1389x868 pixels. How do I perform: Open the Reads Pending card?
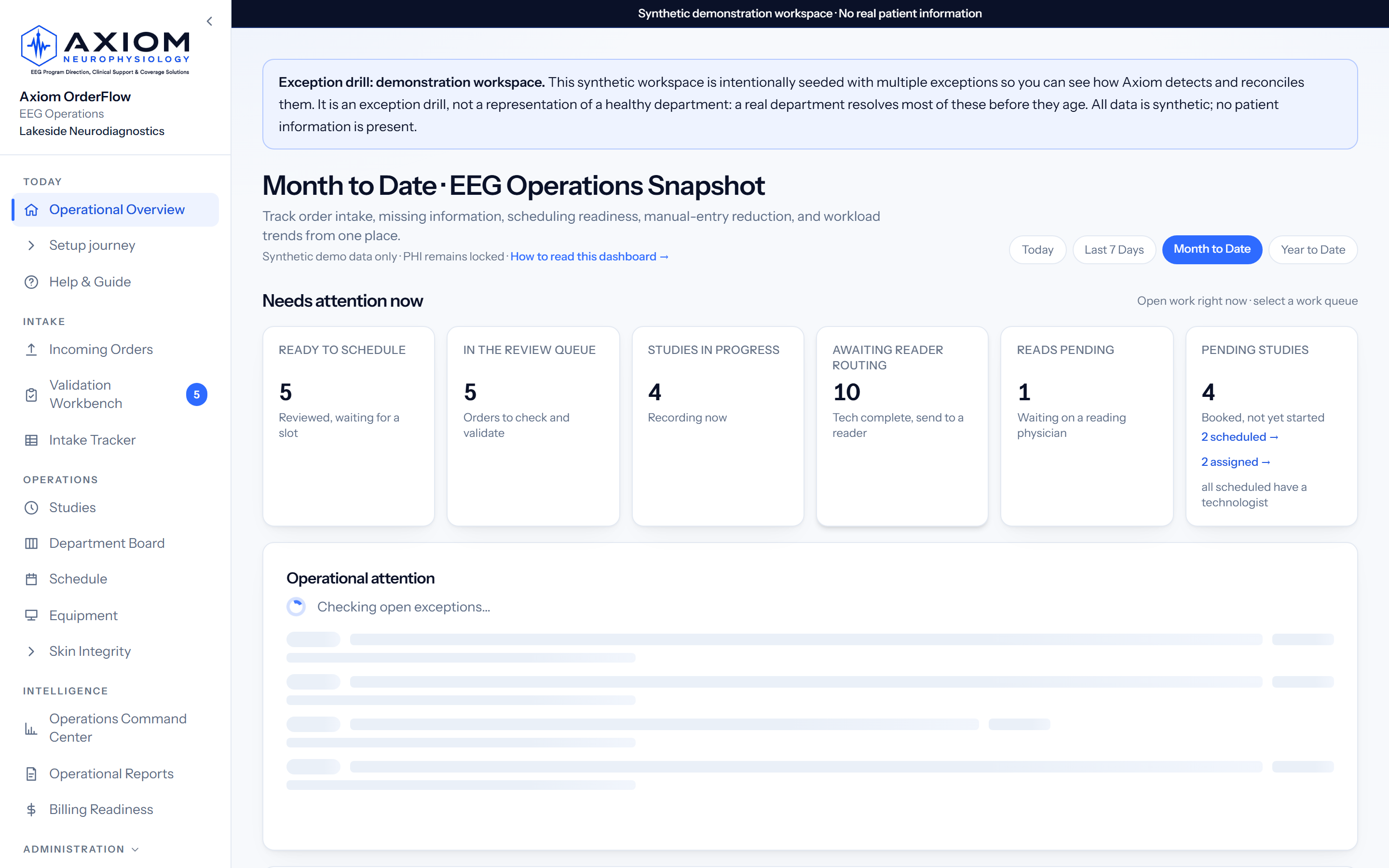1087,426
